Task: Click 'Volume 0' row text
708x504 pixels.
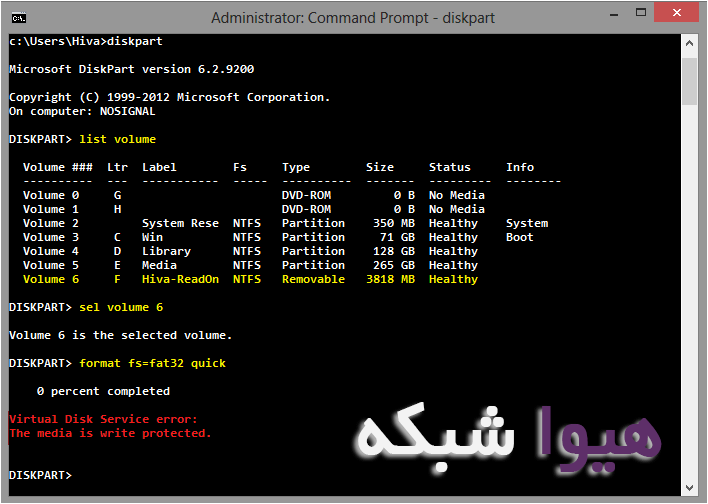Action: 51,195
